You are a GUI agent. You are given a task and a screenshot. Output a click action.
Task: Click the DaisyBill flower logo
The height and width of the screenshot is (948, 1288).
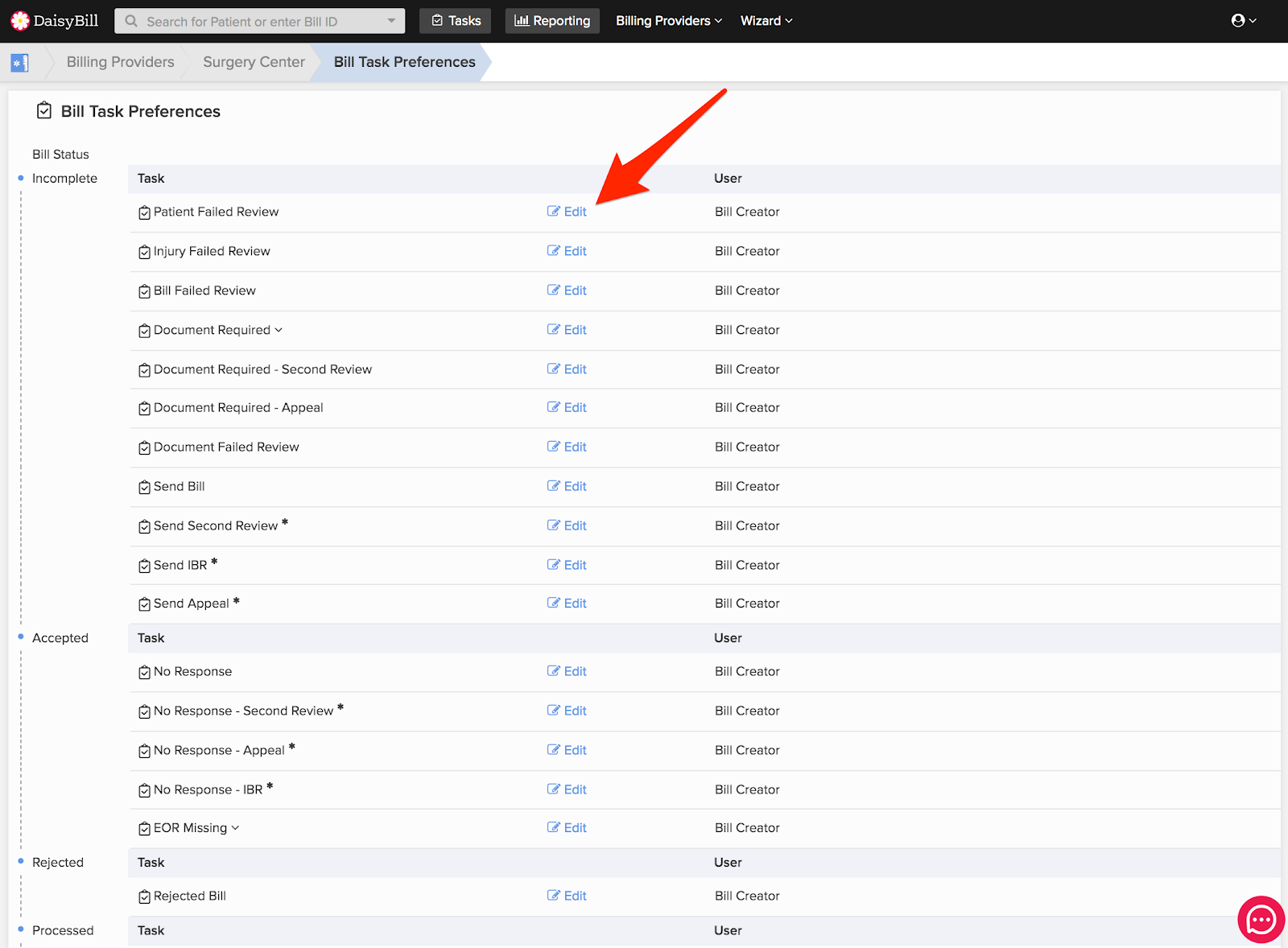click(x=20, y=20)
